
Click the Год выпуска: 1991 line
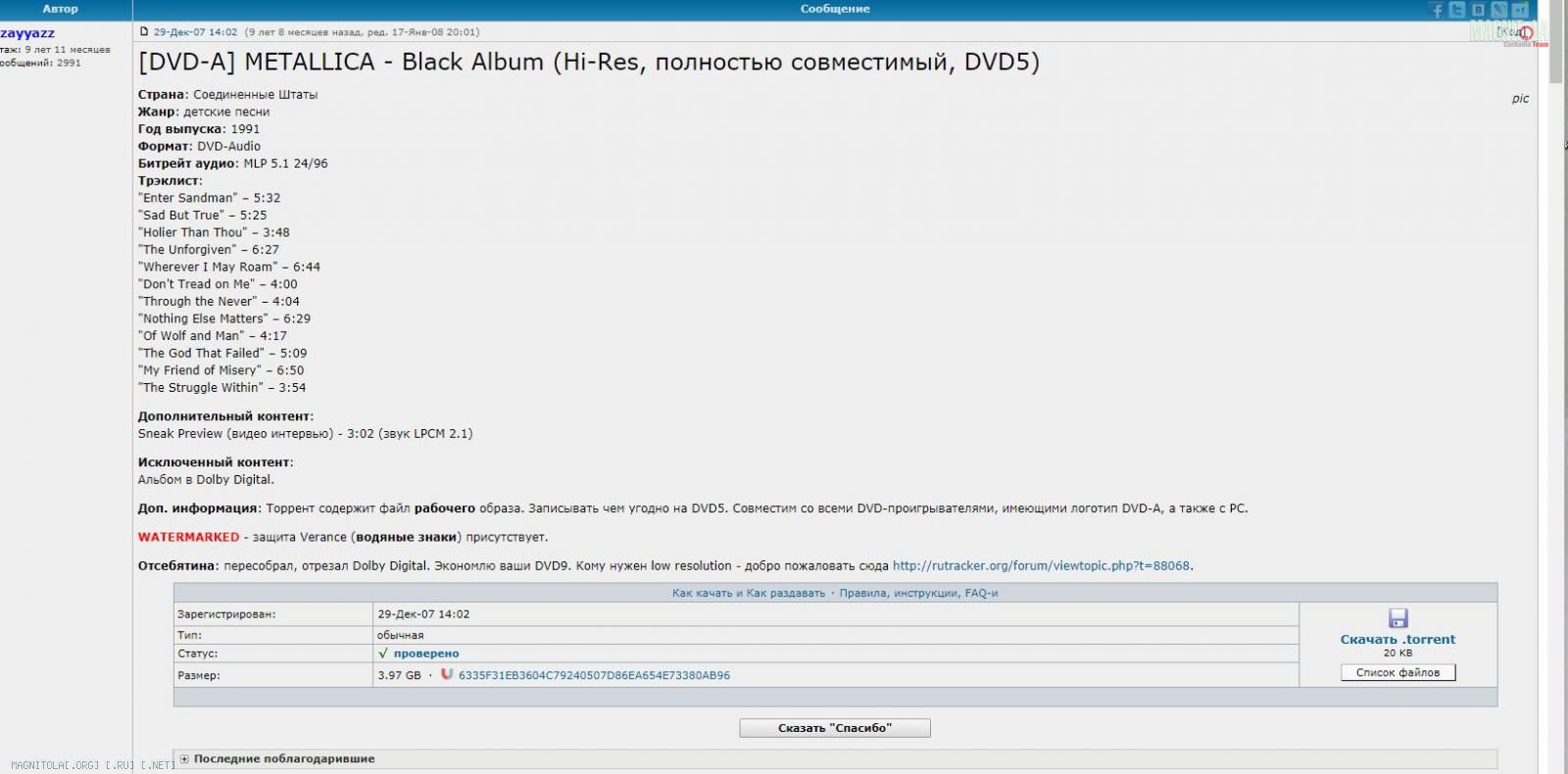click(199, 129)
